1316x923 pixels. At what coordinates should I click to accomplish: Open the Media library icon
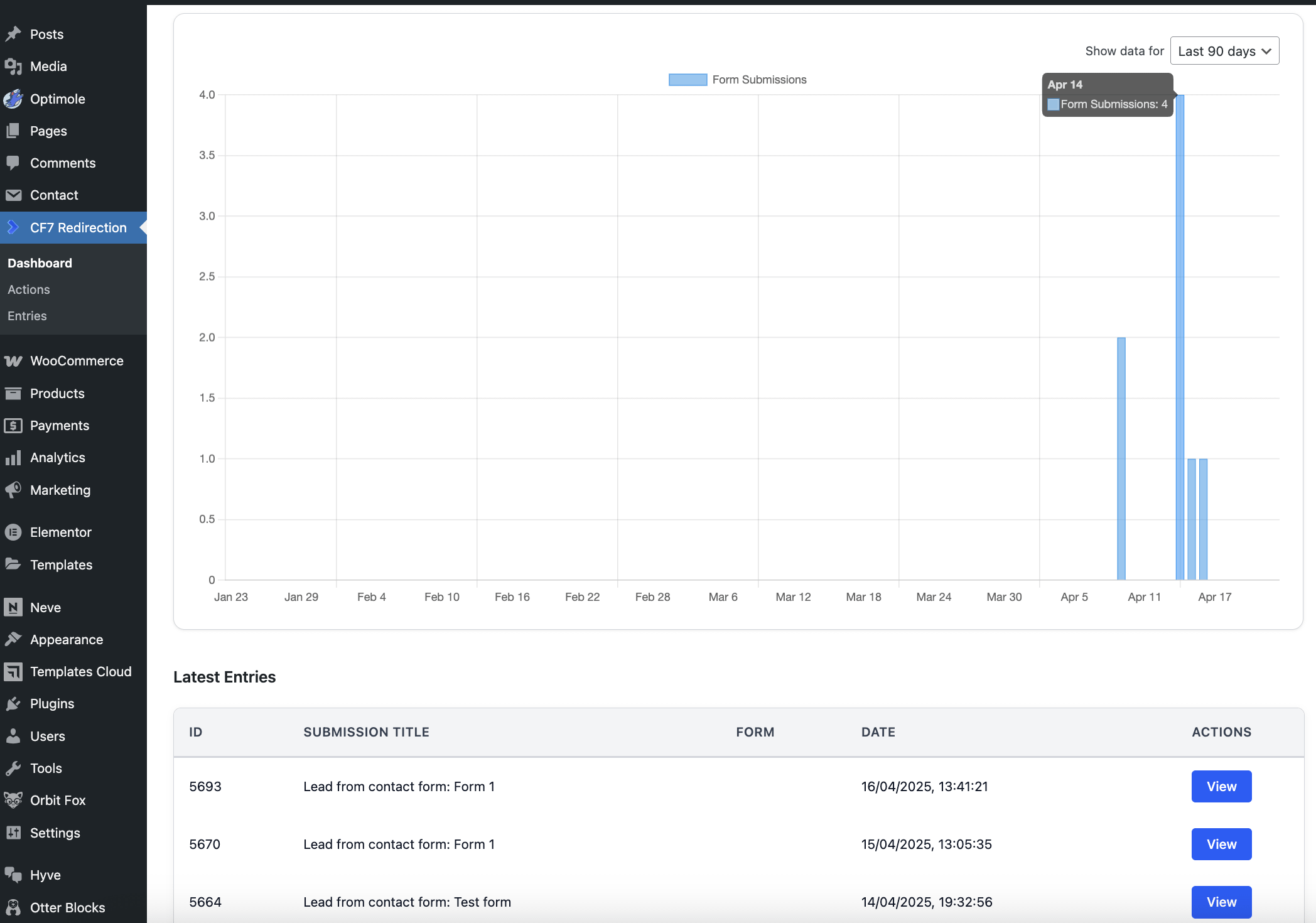(13, 66)
